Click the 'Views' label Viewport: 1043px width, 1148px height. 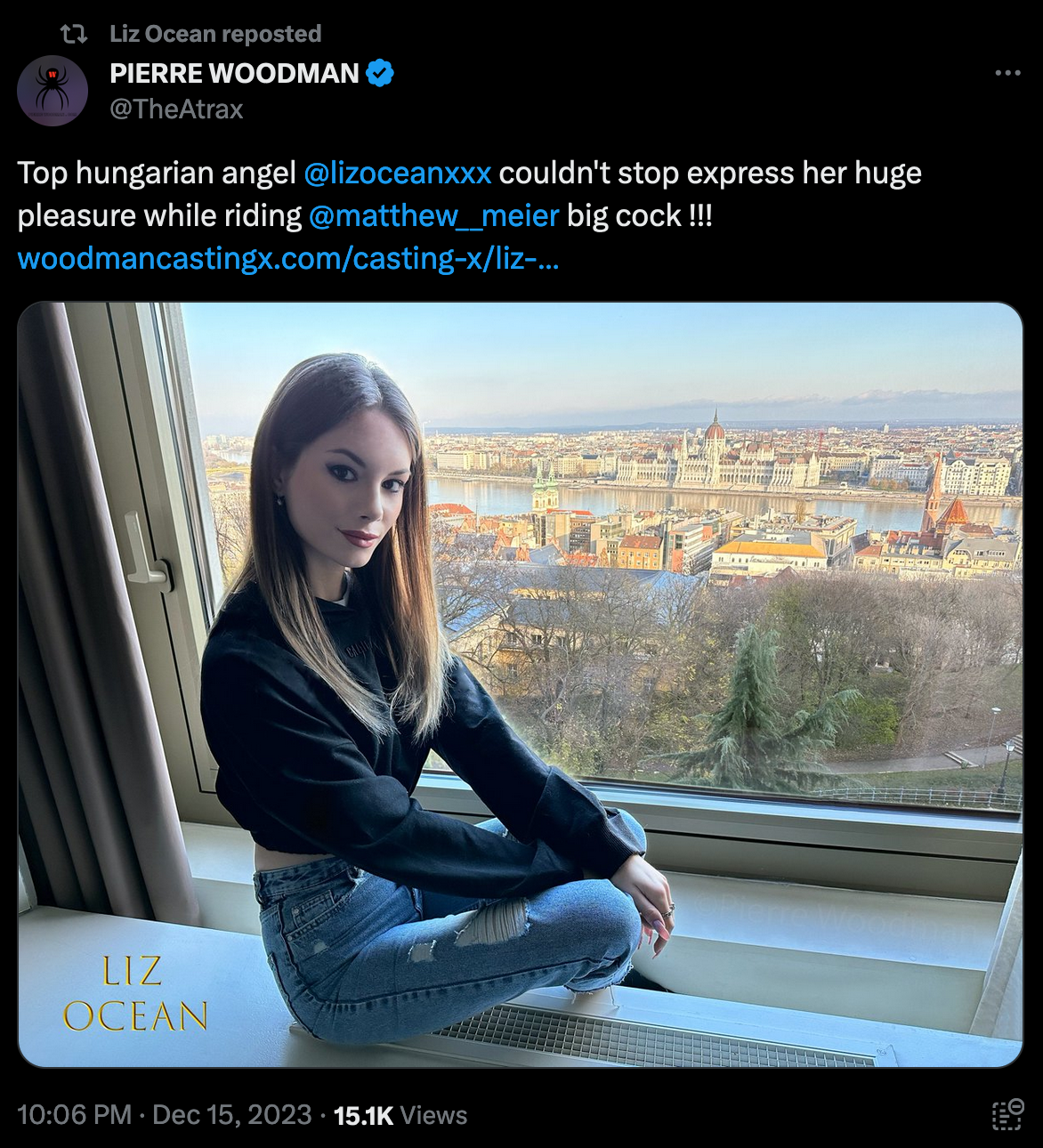tap(433, 1115)
